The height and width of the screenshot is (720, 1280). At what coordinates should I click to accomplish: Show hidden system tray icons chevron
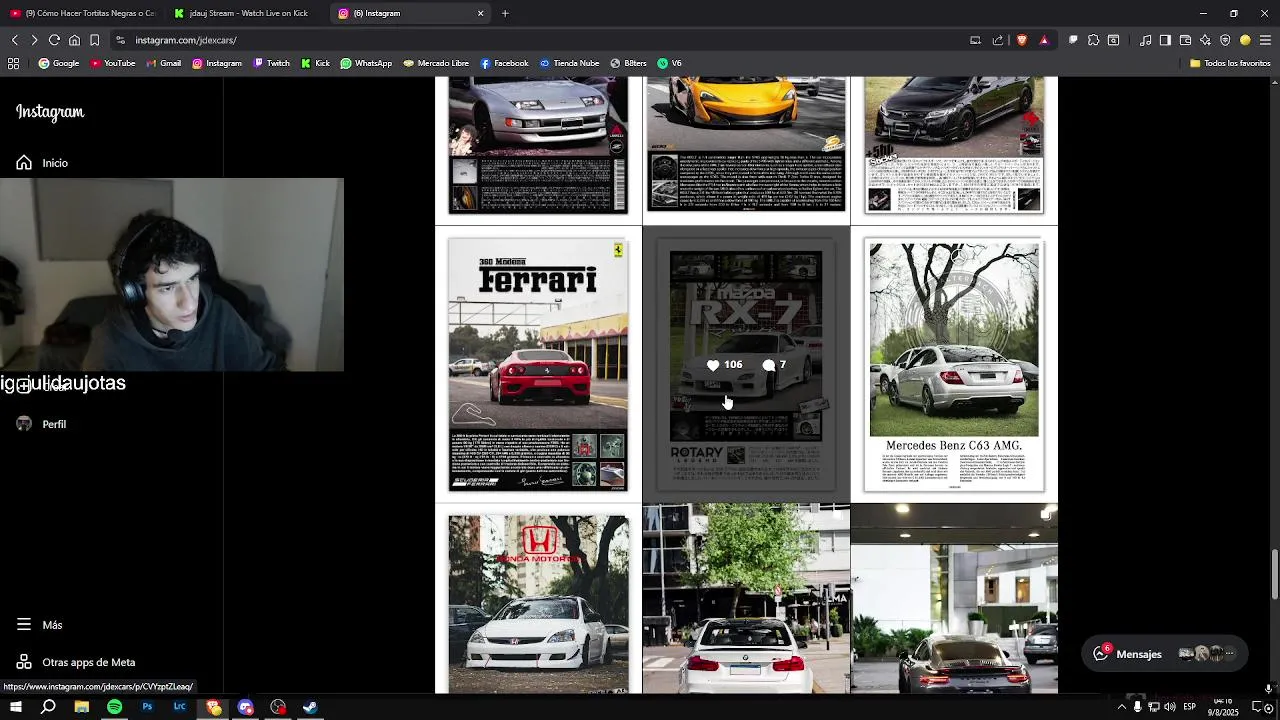(x=1121, y=707)
